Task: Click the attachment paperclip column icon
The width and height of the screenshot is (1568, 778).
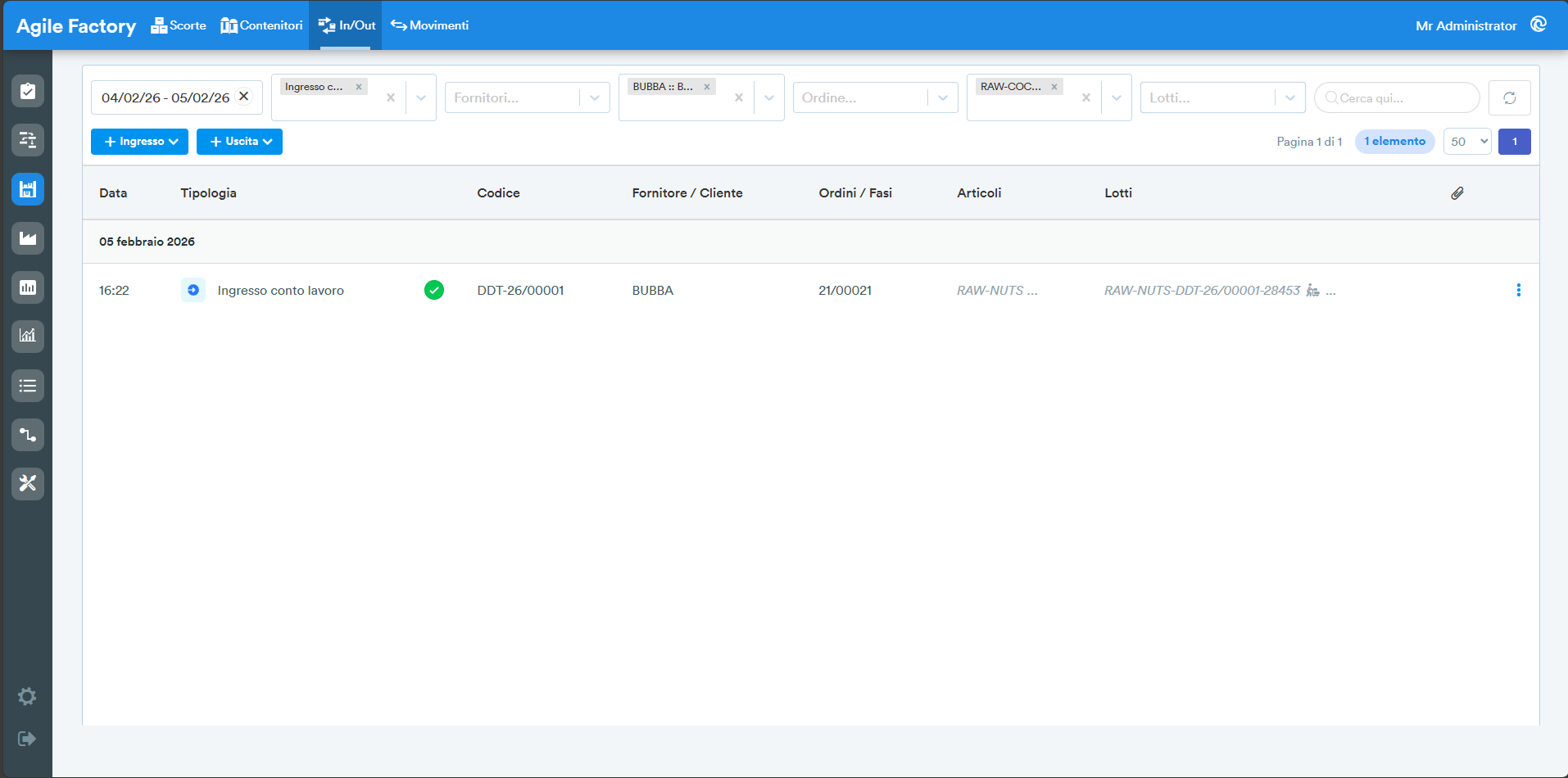Action: pos(1457,193)
